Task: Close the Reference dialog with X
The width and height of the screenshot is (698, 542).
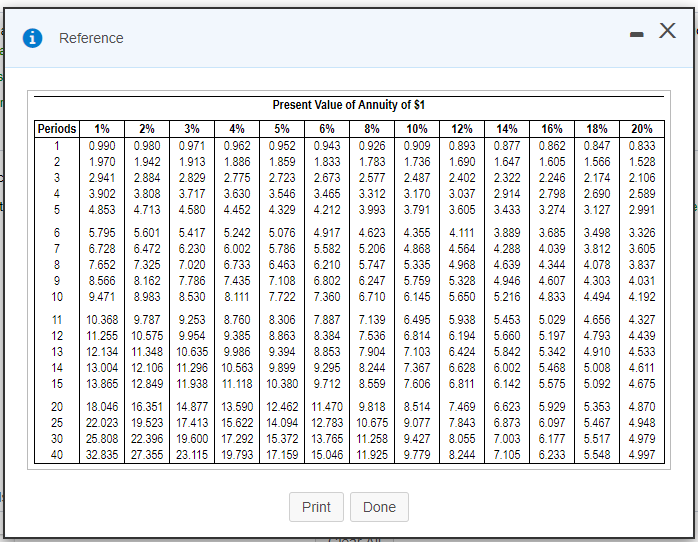Action: [667, 31]
